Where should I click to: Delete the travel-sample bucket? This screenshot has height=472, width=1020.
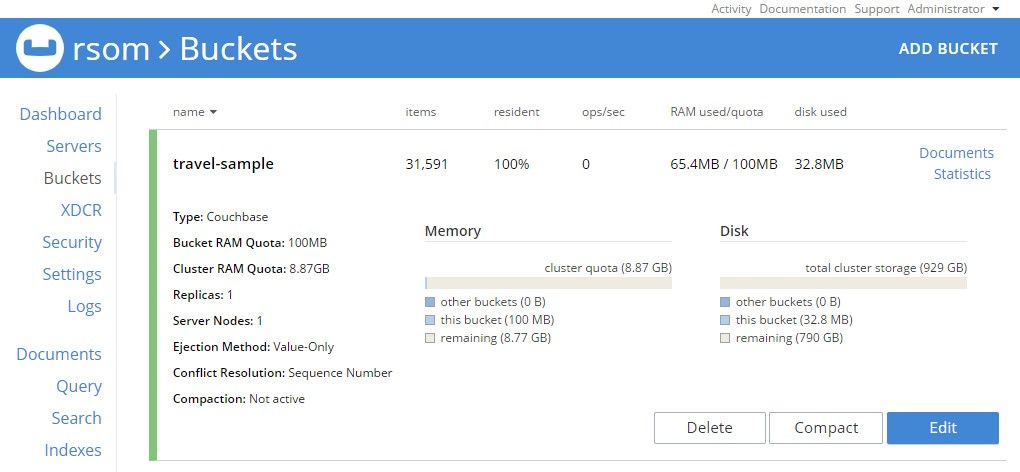click(x=710, y=428)
